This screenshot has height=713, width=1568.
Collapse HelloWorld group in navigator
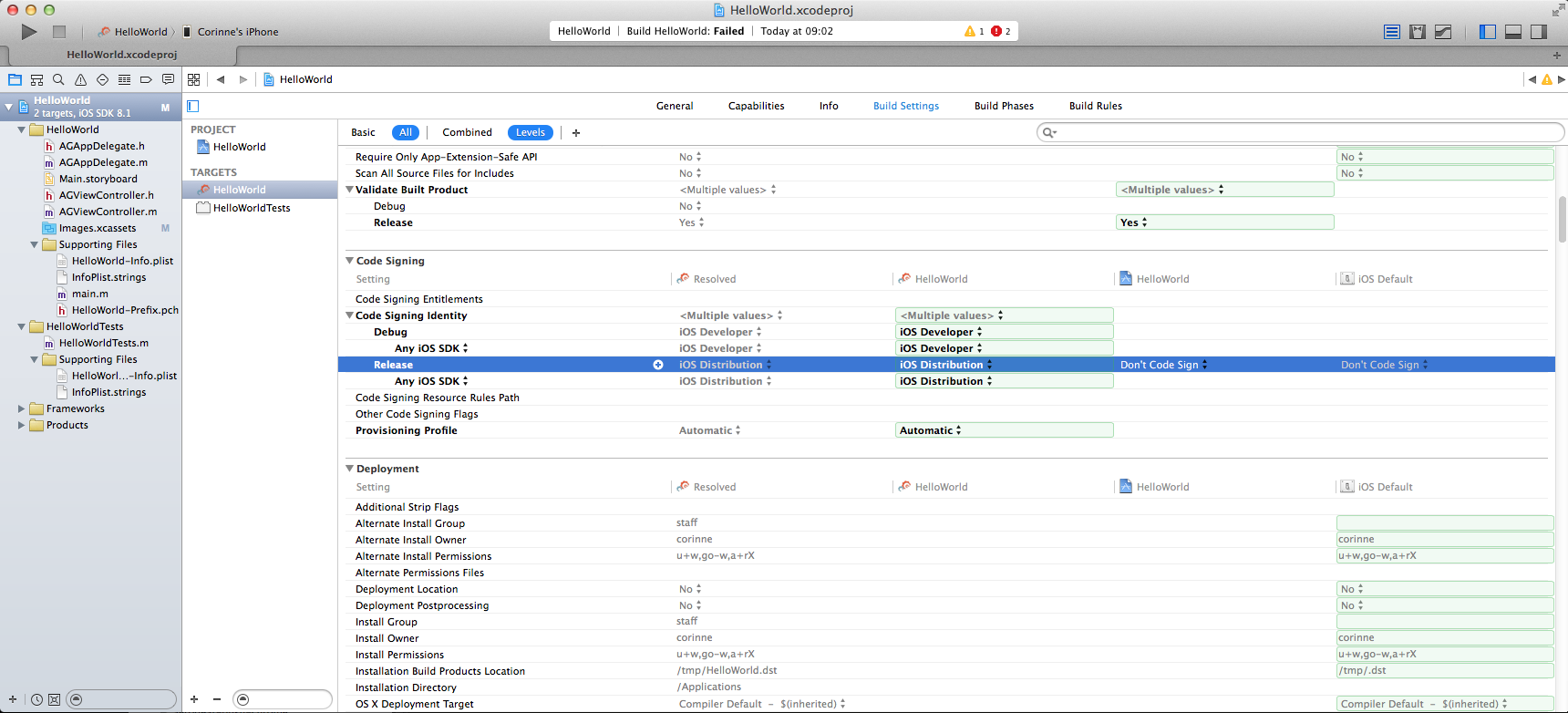coord(22,129)
